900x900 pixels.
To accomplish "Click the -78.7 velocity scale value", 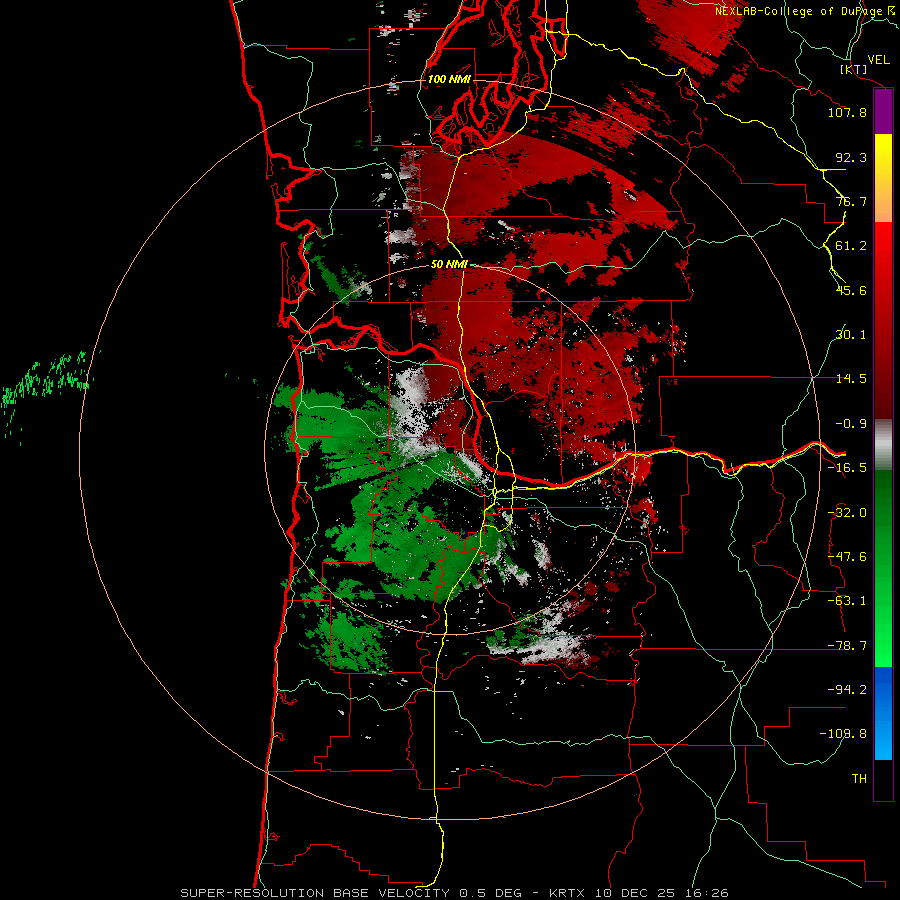I will [x=847, y=646].
